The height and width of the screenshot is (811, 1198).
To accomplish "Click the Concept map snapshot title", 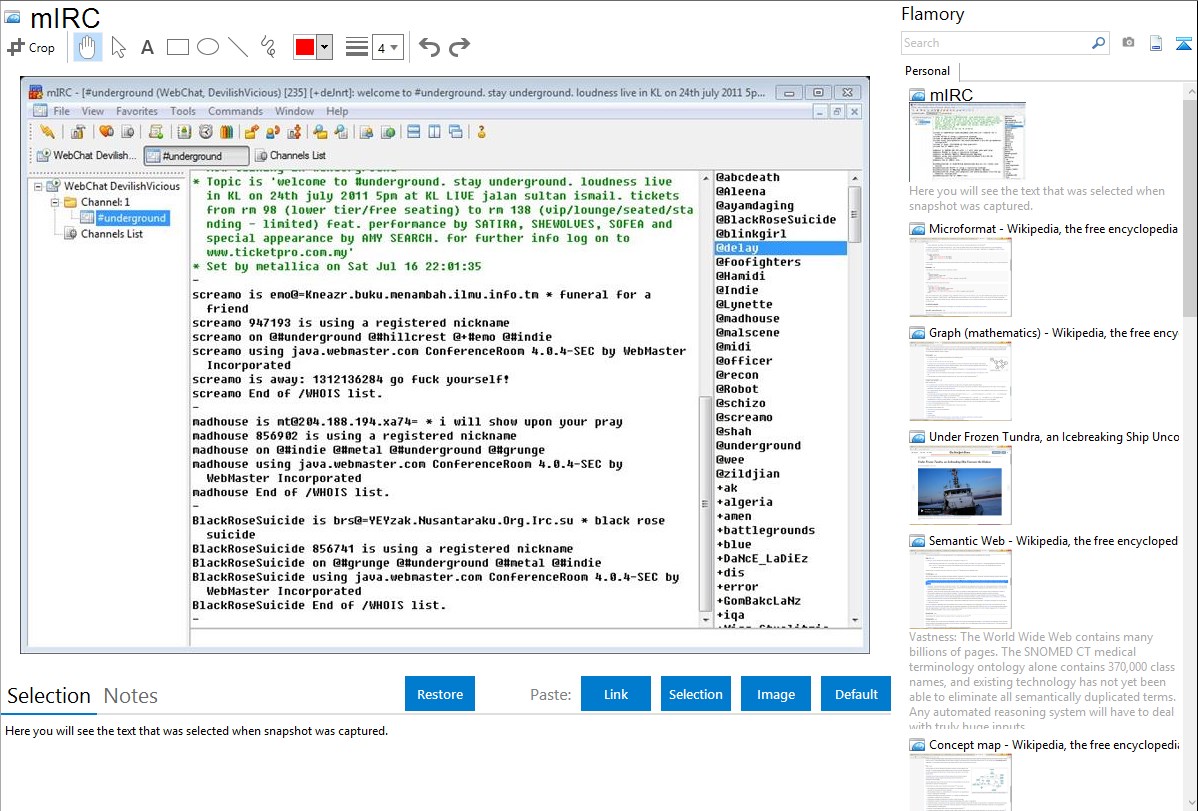I will [1053, 744].
